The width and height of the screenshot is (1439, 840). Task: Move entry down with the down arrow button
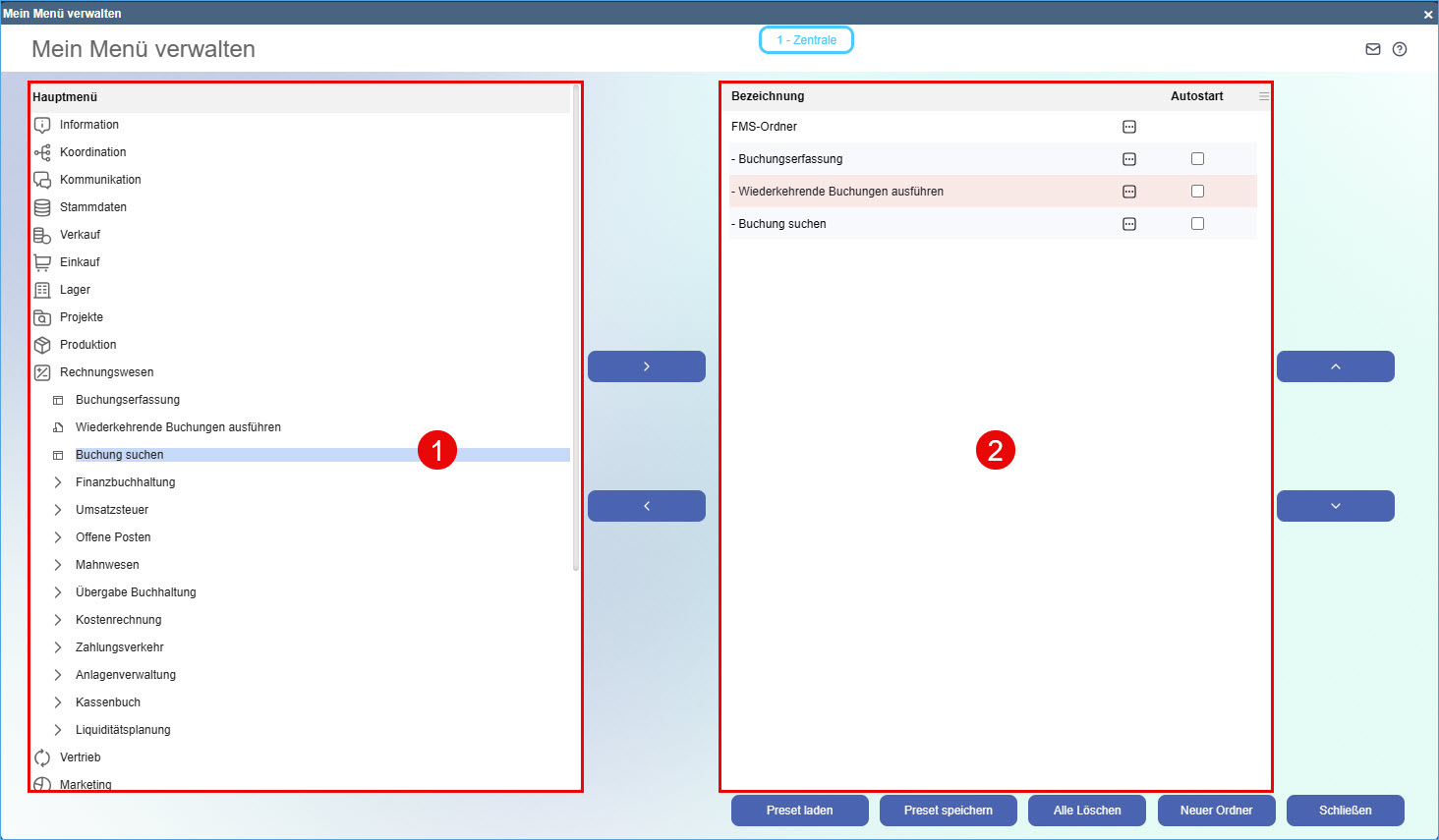[x=1336, y=506]
